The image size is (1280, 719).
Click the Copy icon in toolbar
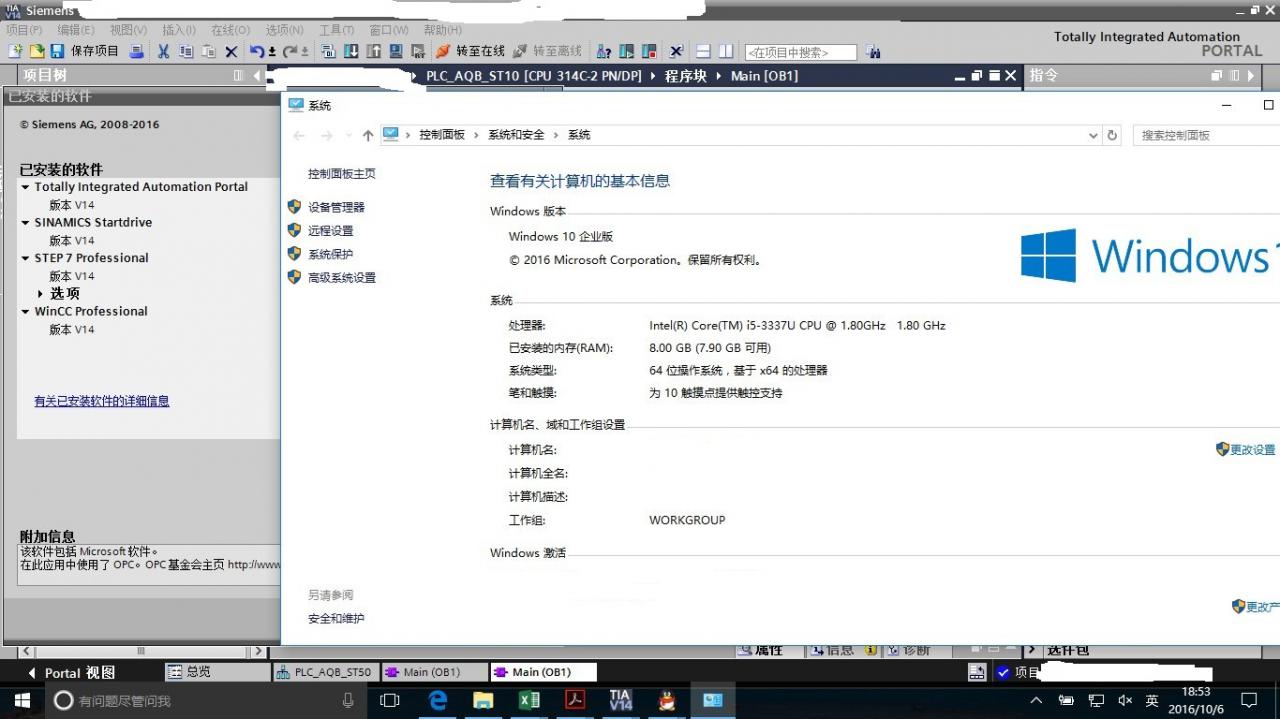click(x=186, y=51)
